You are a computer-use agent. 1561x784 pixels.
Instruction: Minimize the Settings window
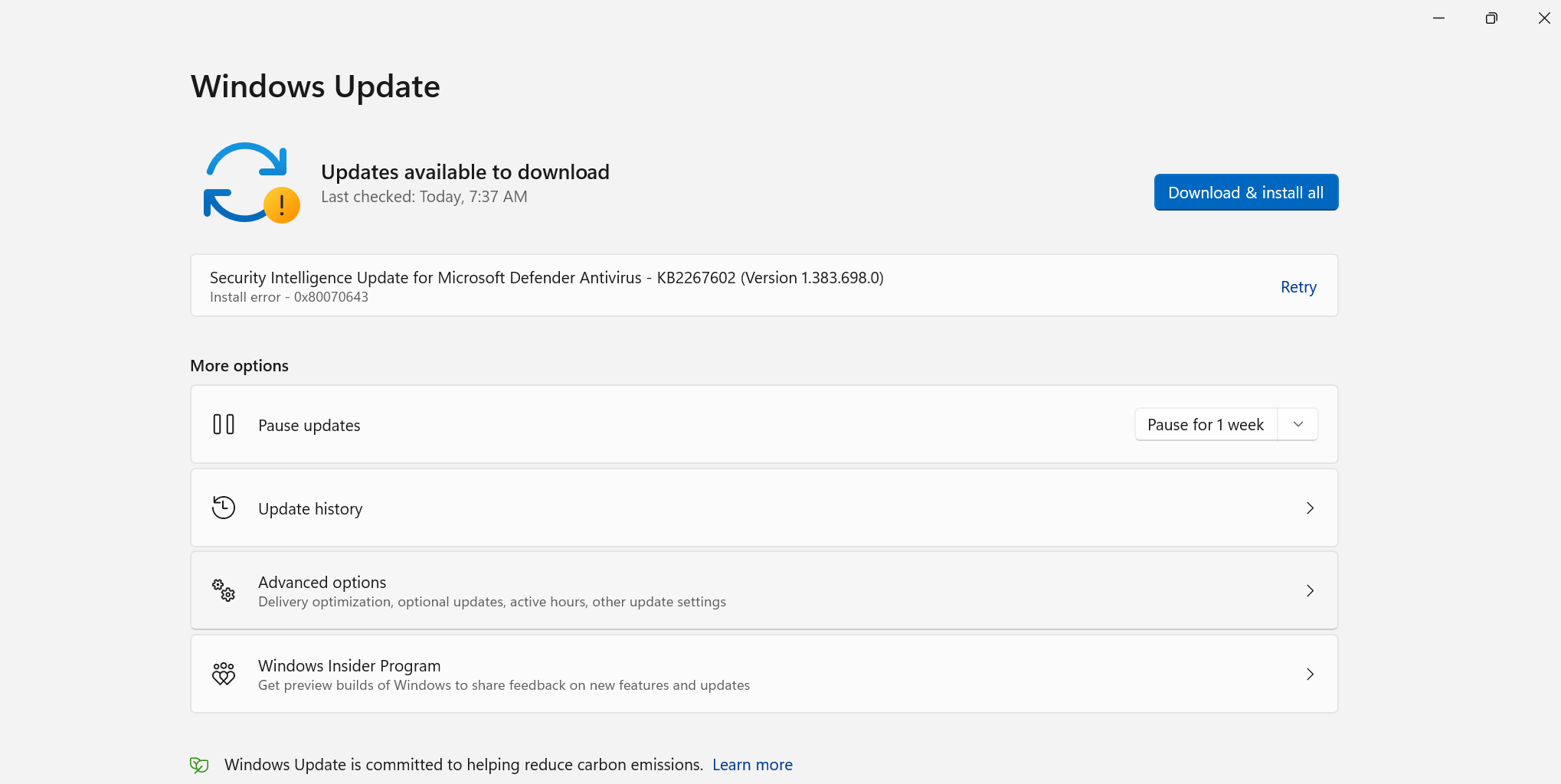pos(1438,18)
